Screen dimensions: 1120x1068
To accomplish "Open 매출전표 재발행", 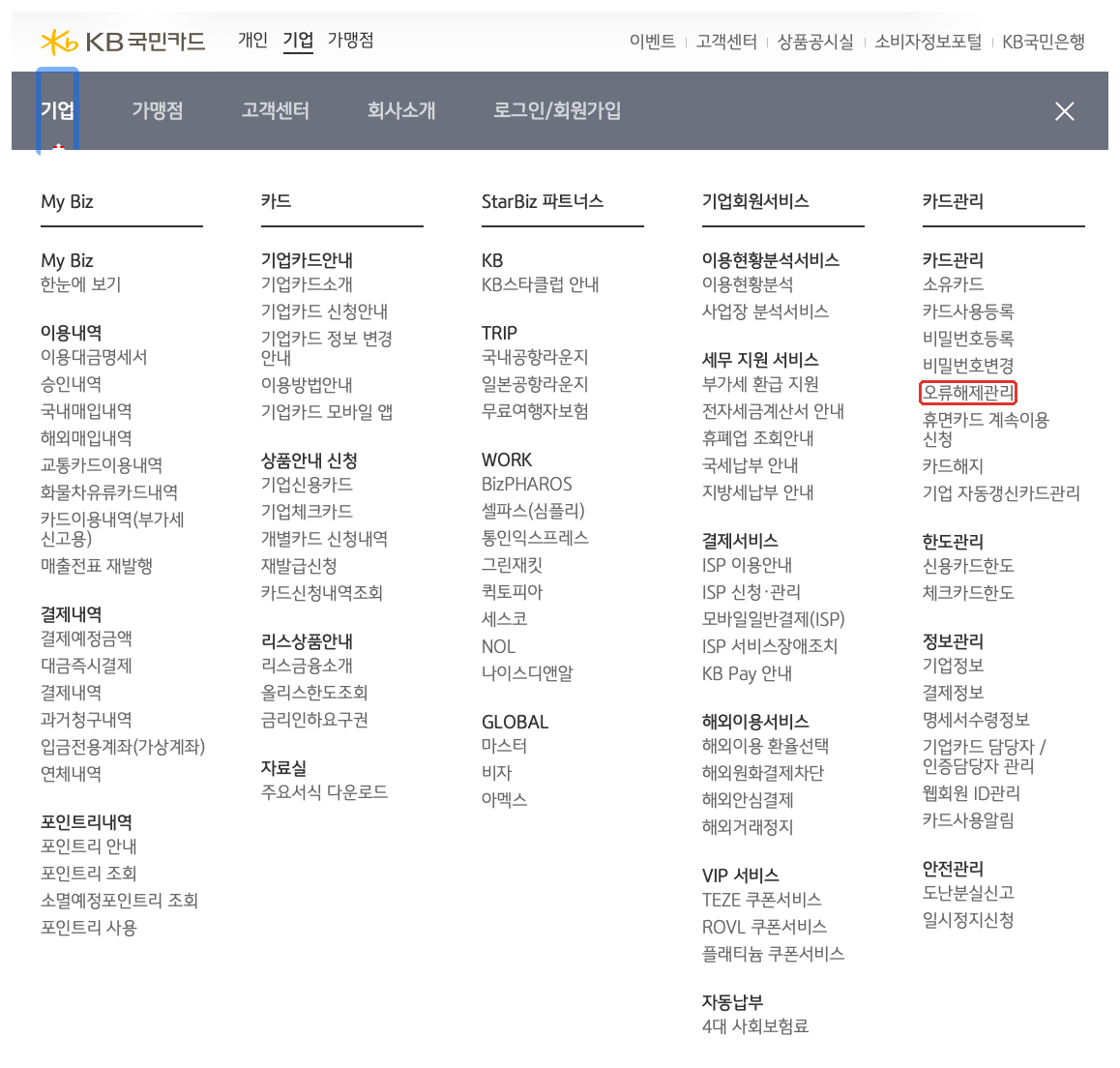I will (97, 567).
